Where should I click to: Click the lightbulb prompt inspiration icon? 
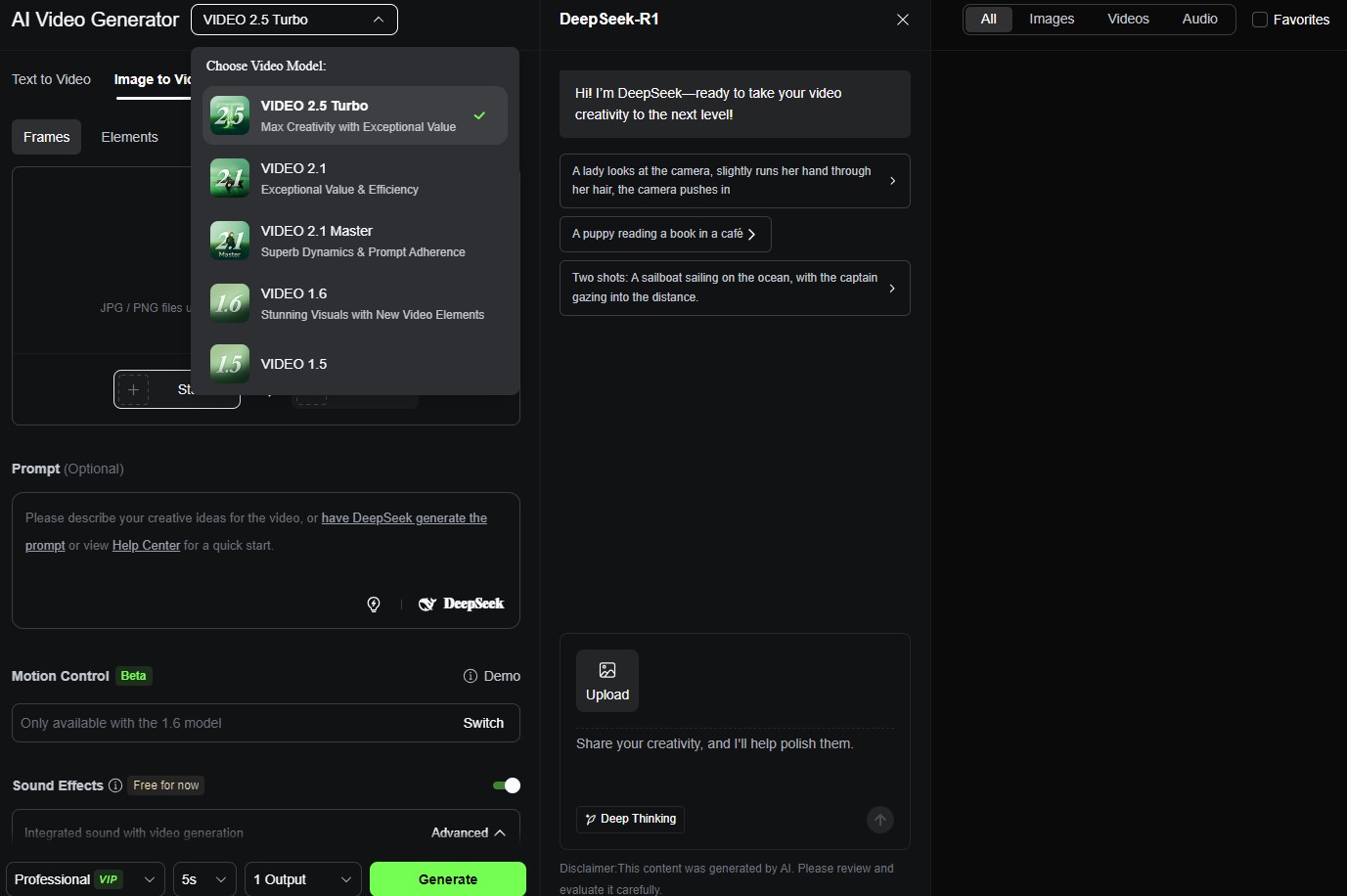tap(374, 605)
